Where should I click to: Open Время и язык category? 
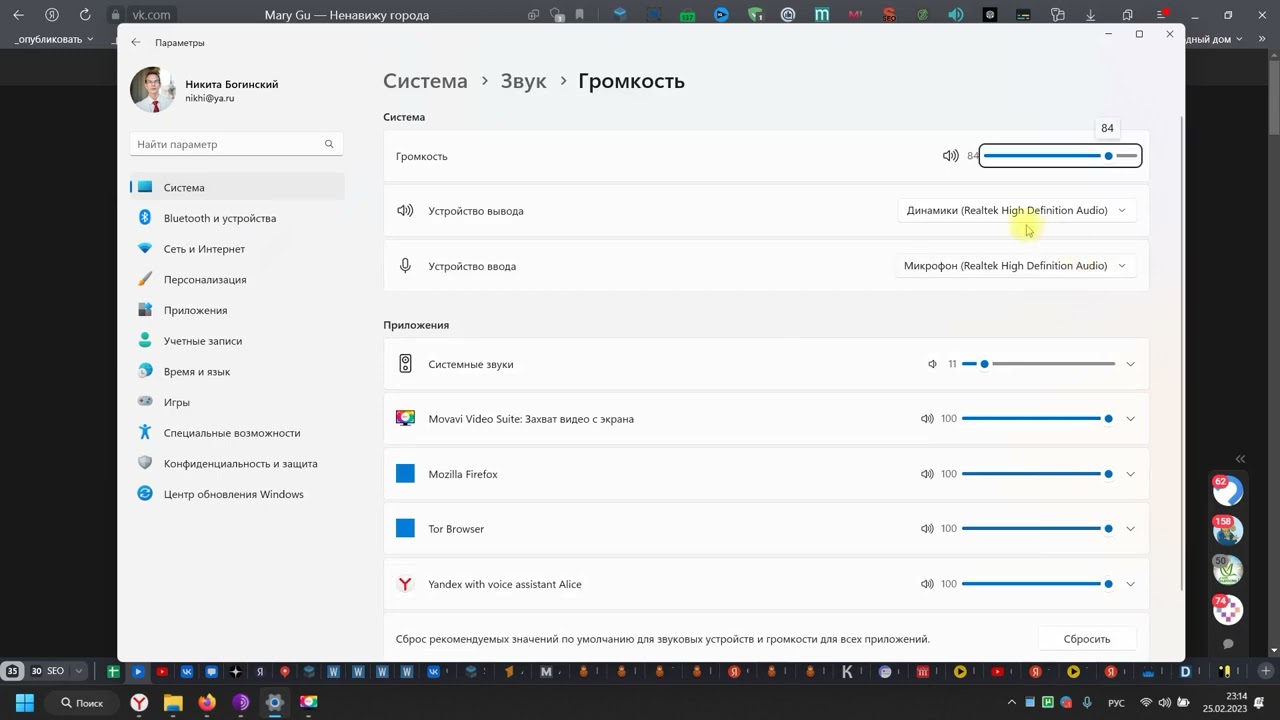[237, 372]
